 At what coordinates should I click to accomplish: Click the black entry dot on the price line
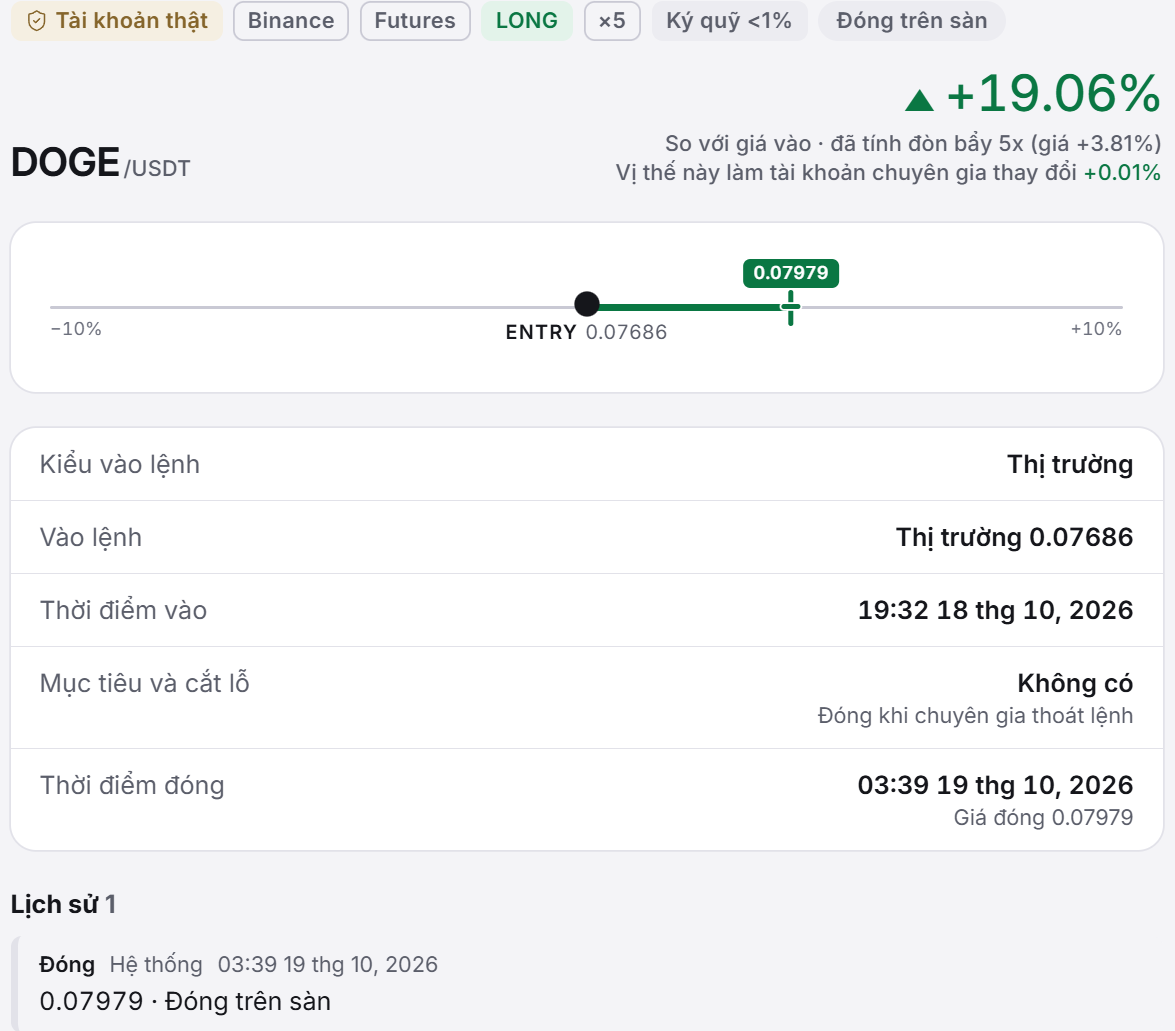(587, 304)
